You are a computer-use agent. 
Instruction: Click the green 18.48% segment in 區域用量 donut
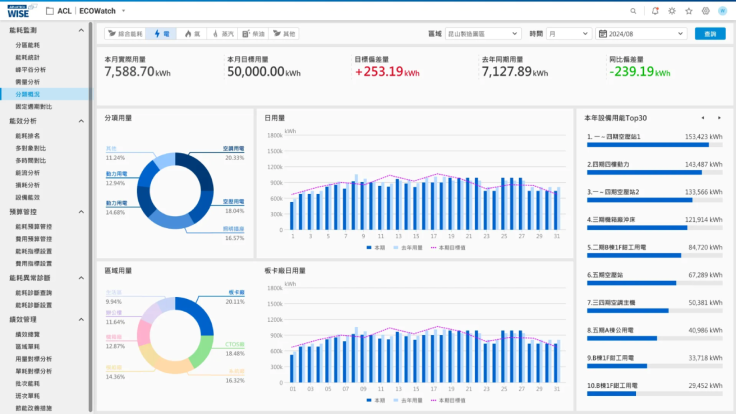tap(203, 350)
